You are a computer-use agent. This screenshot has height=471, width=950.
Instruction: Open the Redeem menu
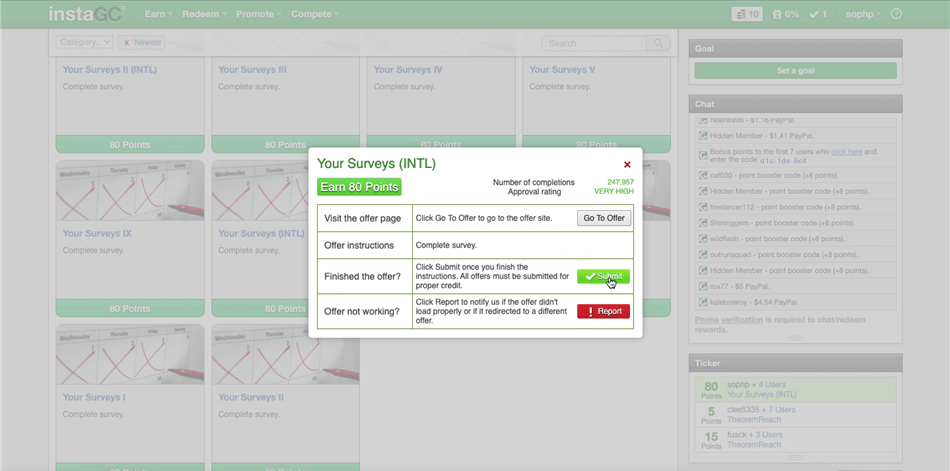click(204, 14)
